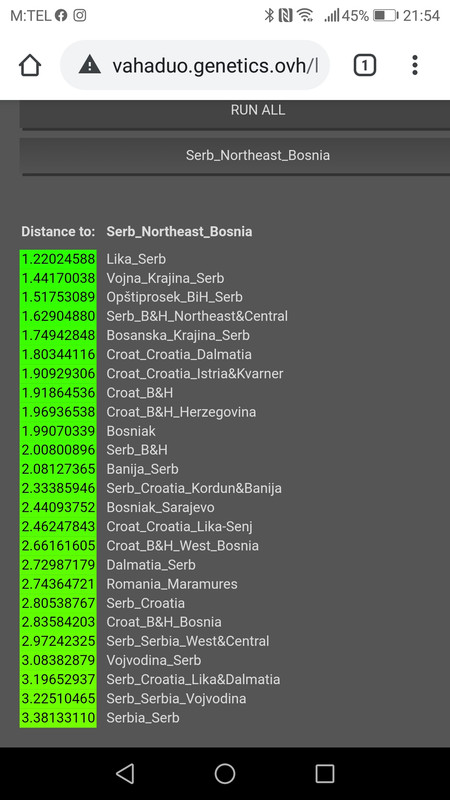Tap the distance value 1.91864536
450x800 pixels.
pyautogui.click(x=58, y=393)
